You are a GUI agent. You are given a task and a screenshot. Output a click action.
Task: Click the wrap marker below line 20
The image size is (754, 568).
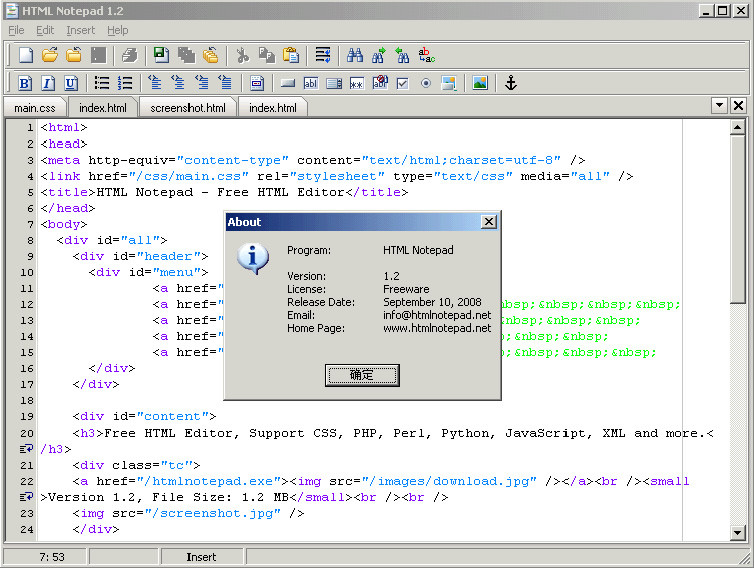click(x=26, y=449)
